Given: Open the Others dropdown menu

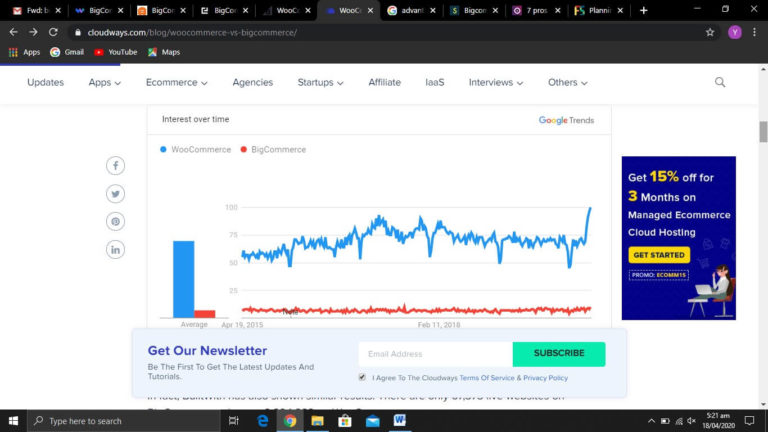Looking at the screenshot, I should pyautogui.click(x=568, y=82).
